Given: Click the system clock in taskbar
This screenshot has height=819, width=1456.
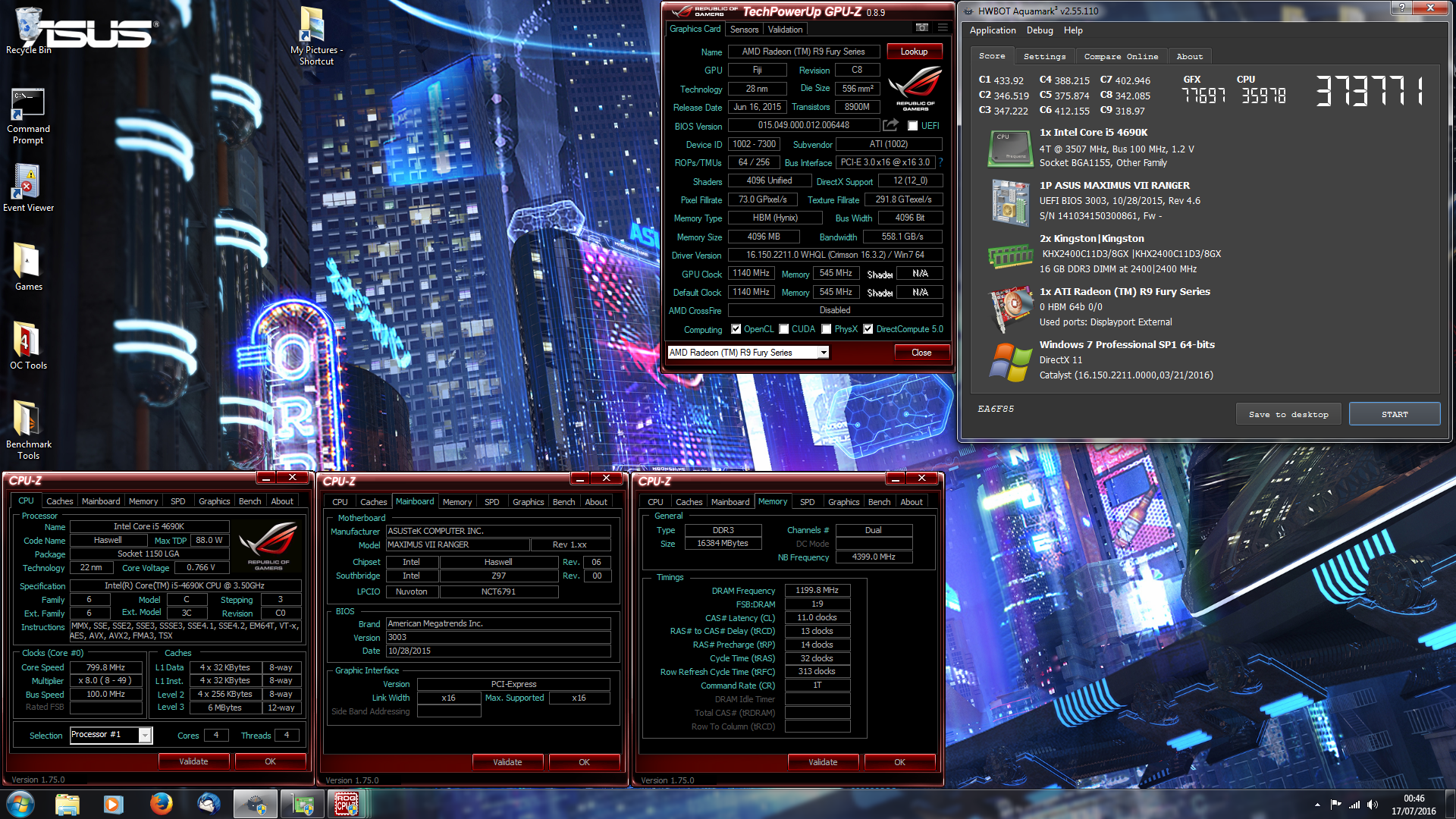Looking at the screenshot, I should tap(1414, 805).
